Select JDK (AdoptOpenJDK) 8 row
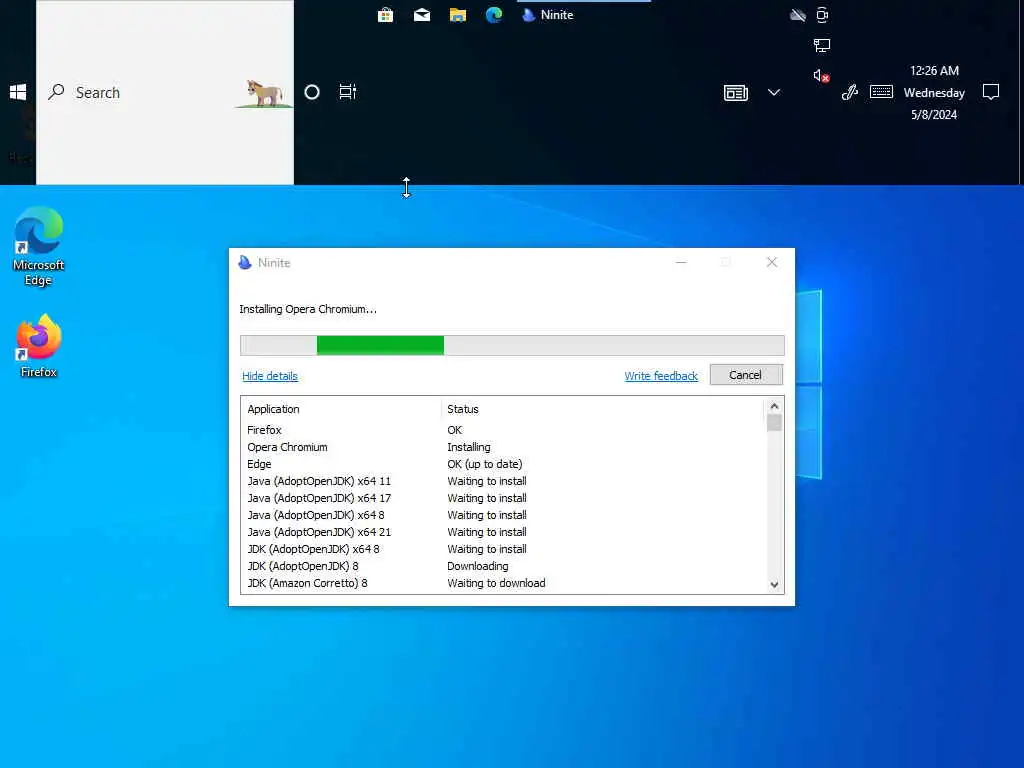This screenshot has height=768, width=1024. tap(502, 566)
